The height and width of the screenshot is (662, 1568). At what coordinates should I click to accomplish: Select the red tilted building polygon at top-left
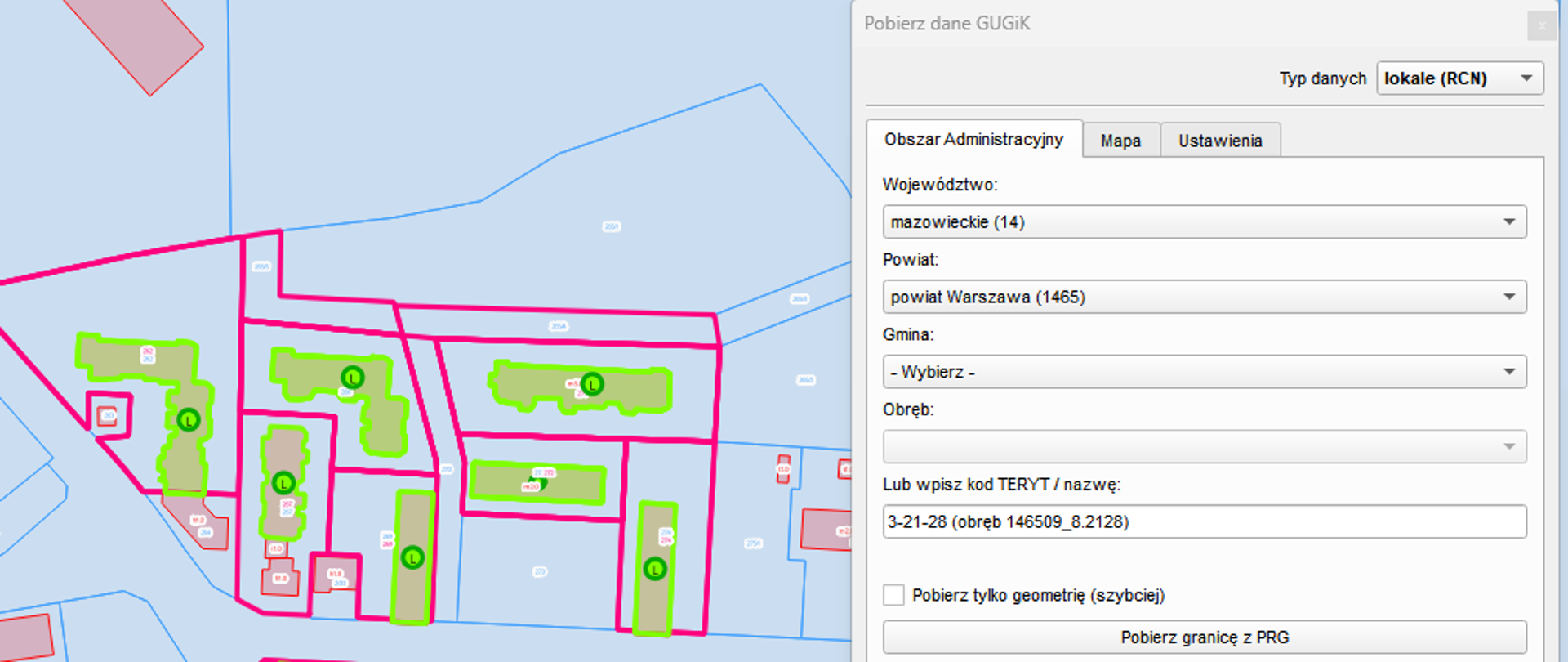pos(139,41)
